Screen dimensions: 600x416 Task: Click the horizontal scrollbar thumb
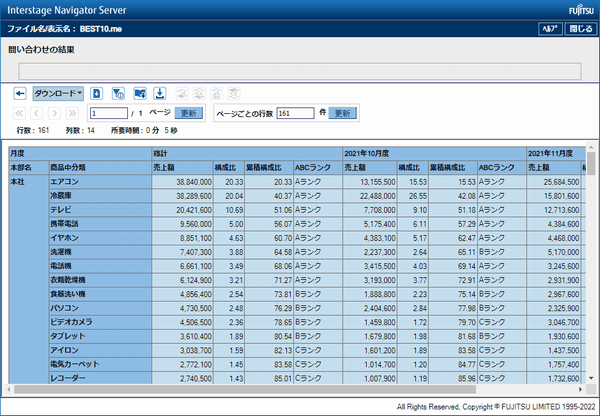pyautogui.click(x=245, y=389)
